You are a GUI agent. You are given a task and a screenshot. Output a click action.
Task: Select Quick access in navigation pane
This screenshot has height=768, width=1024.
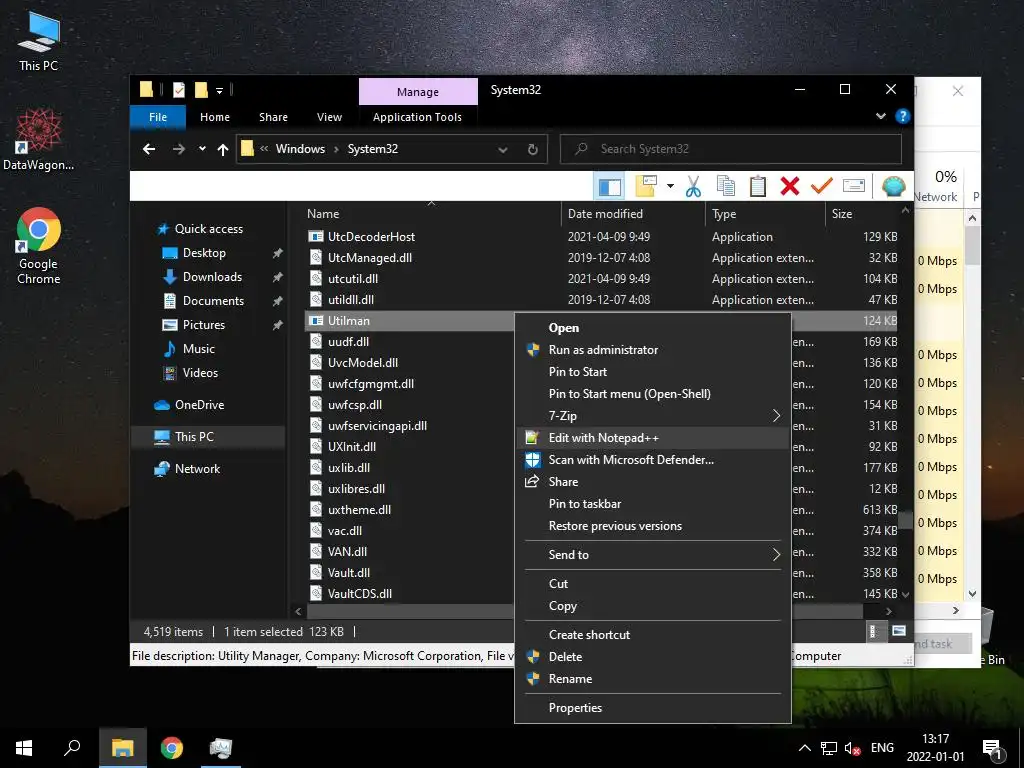coord(208,229)
